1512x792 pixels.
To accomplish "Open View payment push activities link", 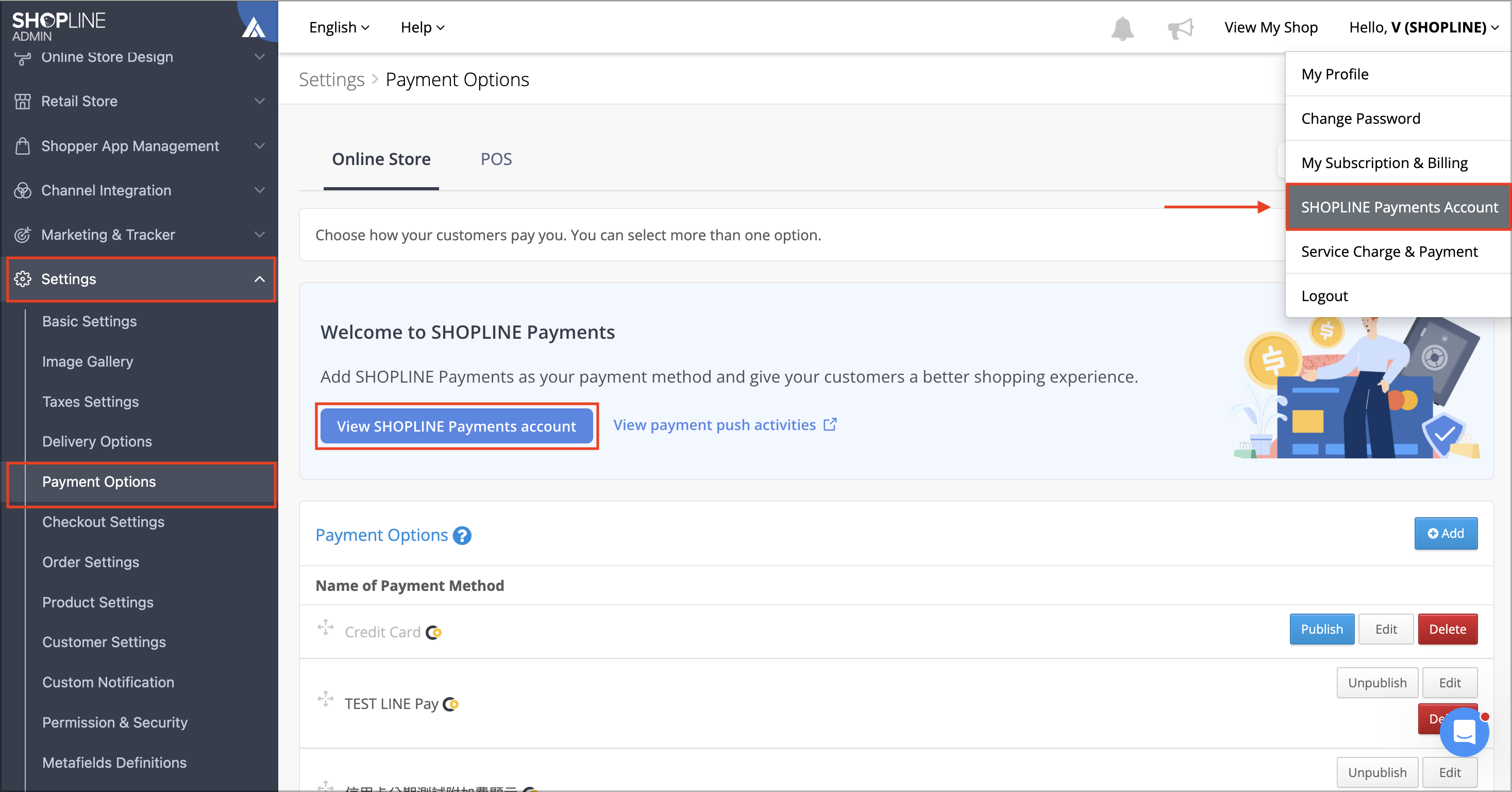I will pos(725,424).
